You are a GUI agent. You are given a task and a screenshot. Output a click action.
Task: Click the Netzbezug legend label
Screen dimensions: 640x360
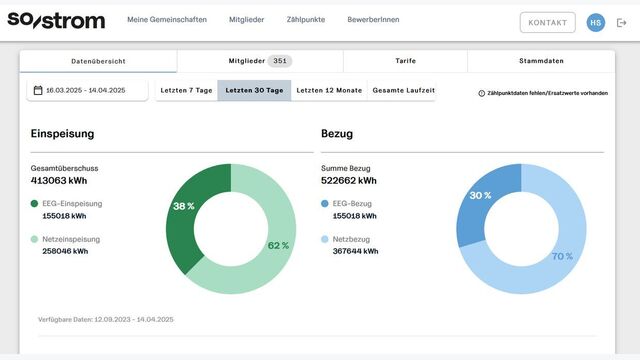pos(351,239)
